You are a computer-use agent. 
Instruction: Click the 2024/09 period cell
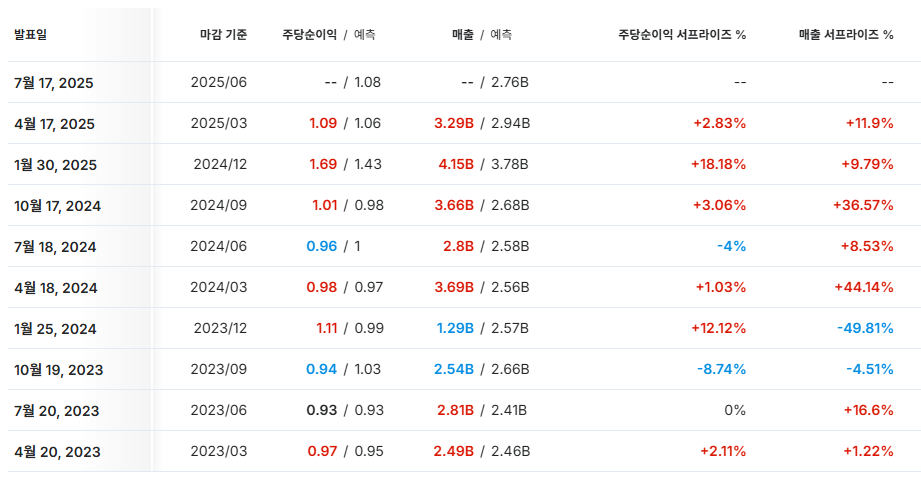[219, 206]
